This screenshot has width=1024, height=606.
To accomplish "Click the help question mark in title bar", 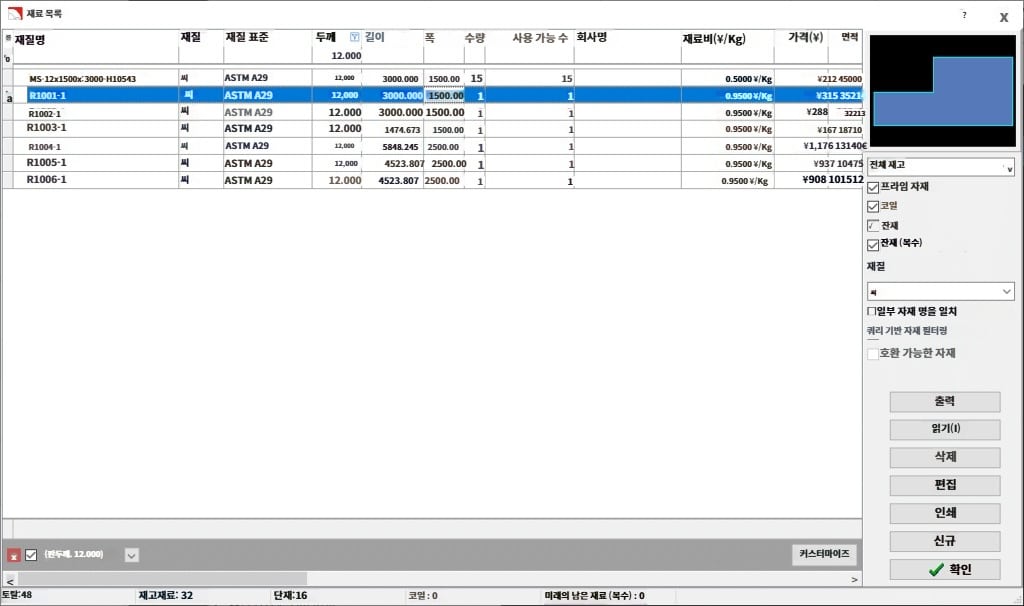I will pos(964,15).
